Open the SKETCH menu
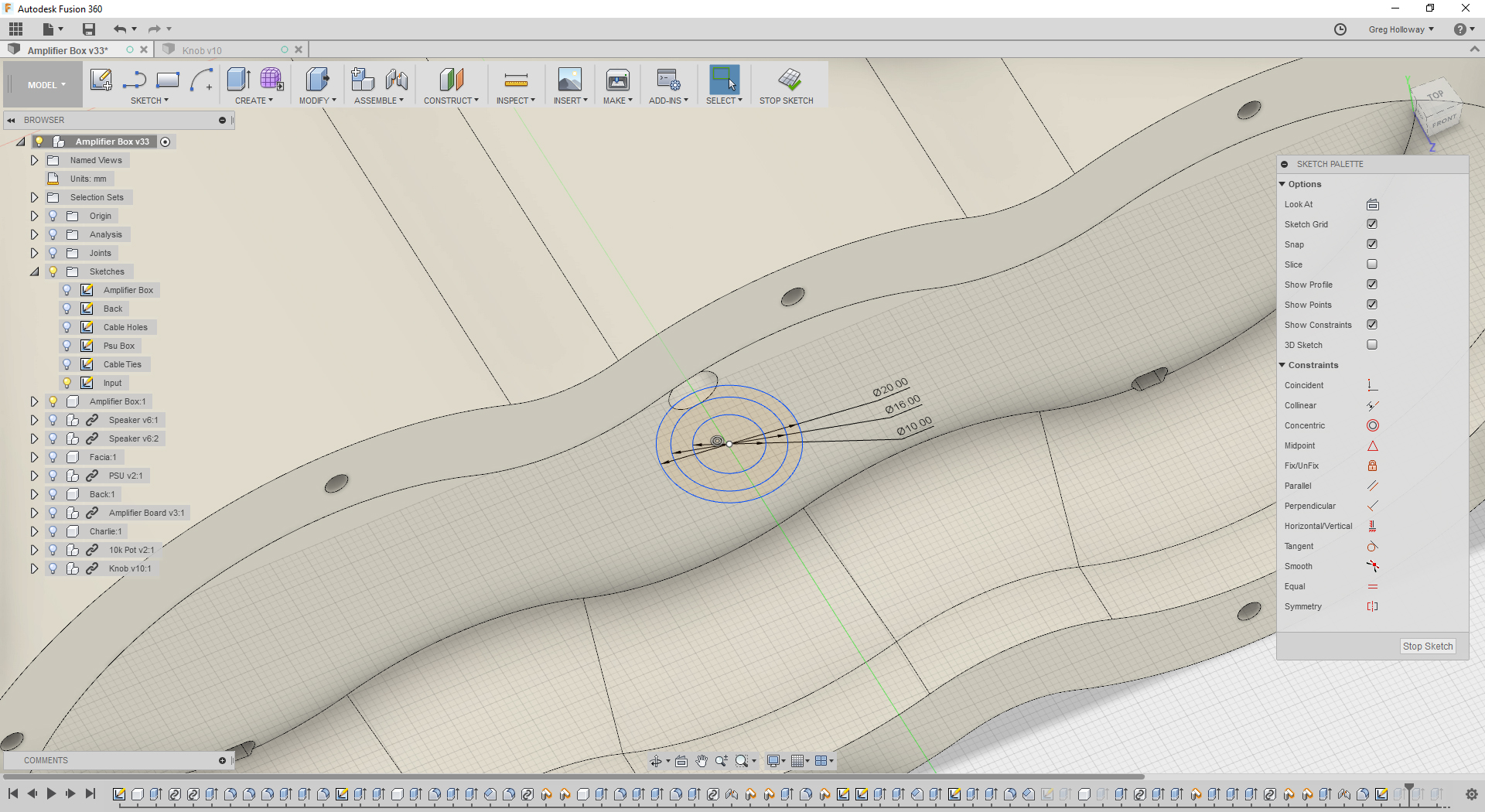Screen dimensions: 1485x812 [149, 101]
